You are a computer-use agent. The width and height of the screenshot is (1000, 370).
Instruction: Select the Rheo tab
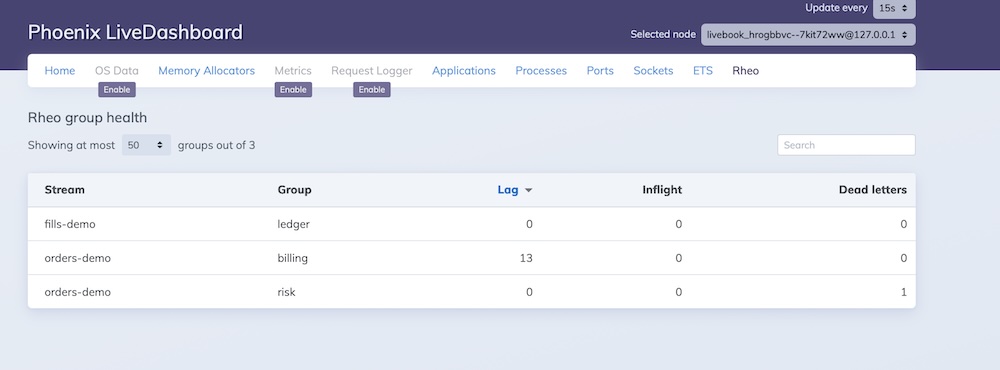pos(746,71)
